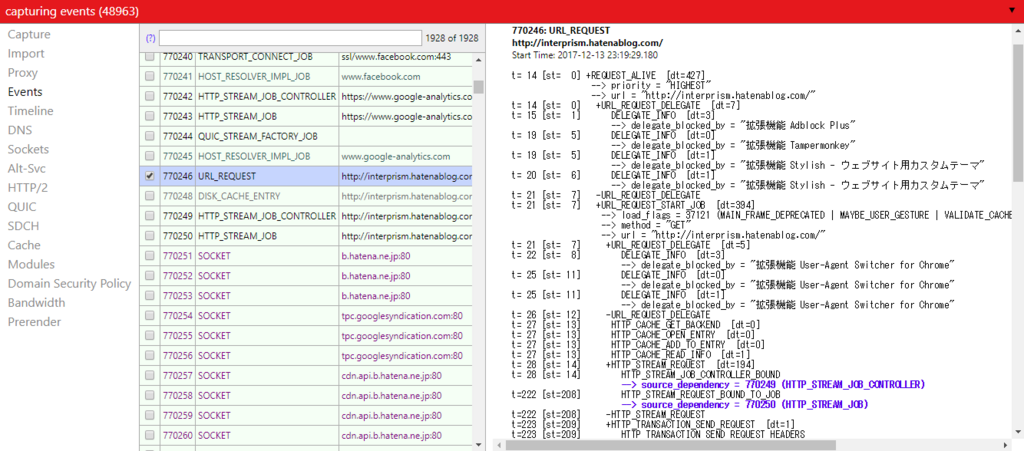Open the DNS section

point(20,130)
